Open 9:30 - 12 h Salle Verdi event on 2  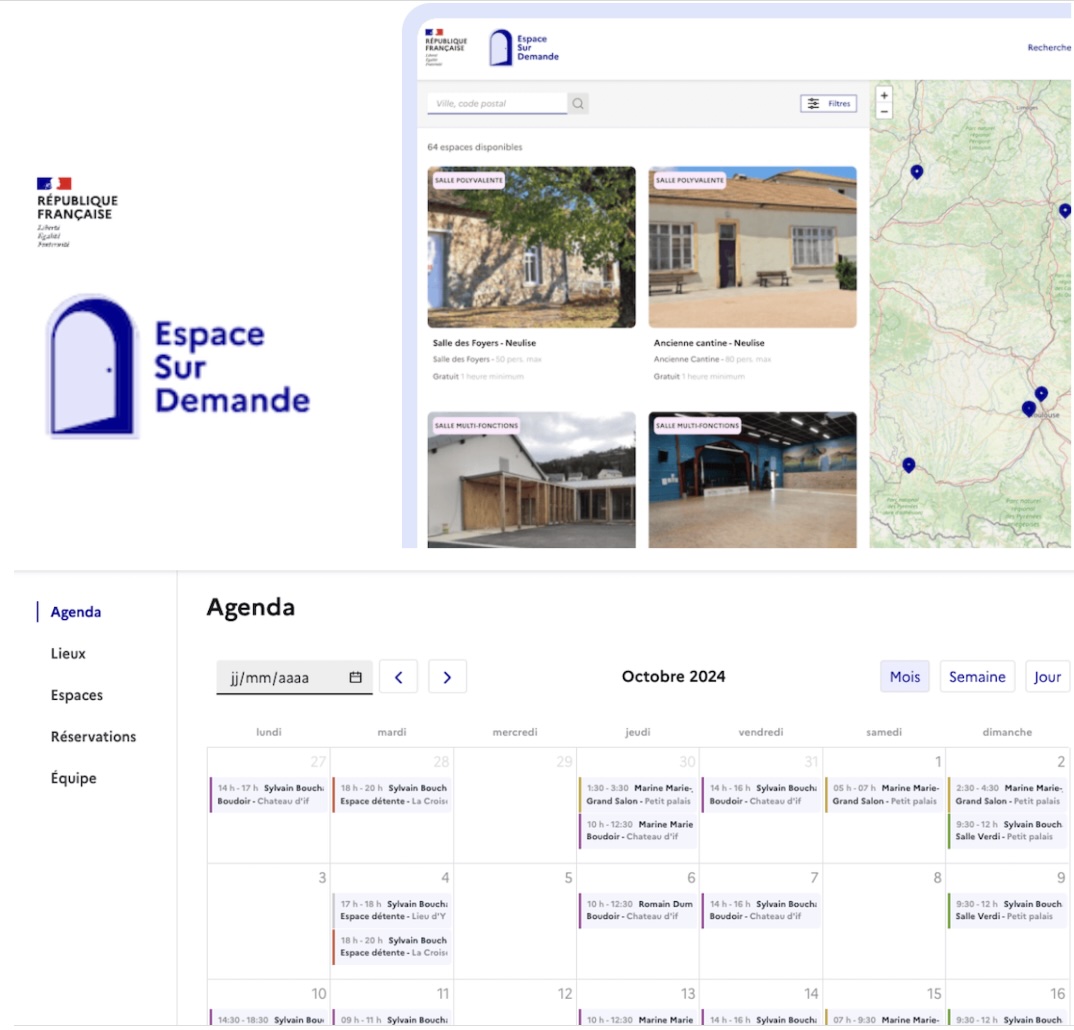1007,831
